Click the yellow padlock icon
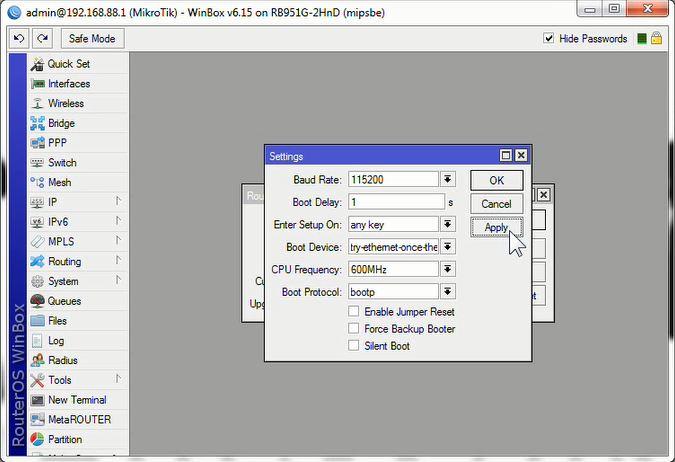 [x=656, y=38]
